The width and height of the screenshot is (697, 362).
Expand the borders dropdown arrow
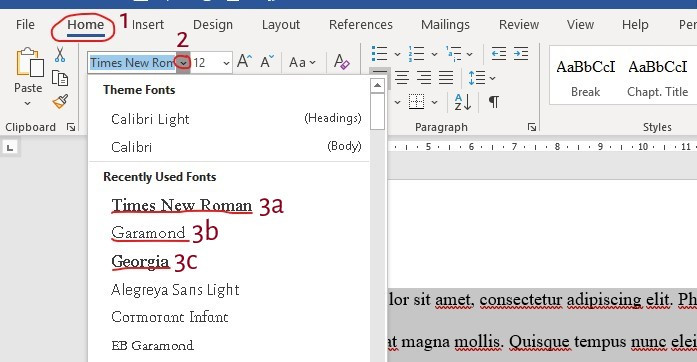pos(434,103)
